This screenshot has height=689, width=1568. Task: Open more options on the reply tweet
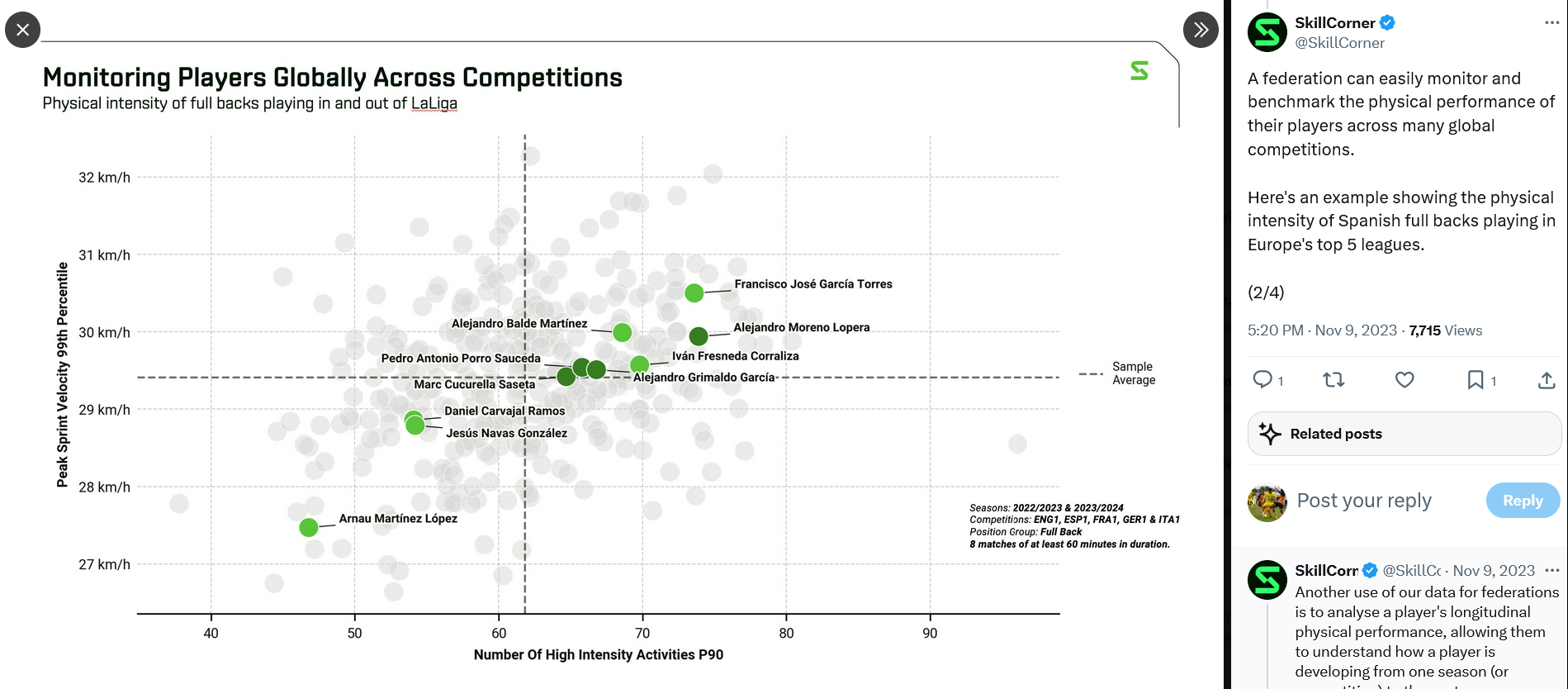tap(1552, 570)
